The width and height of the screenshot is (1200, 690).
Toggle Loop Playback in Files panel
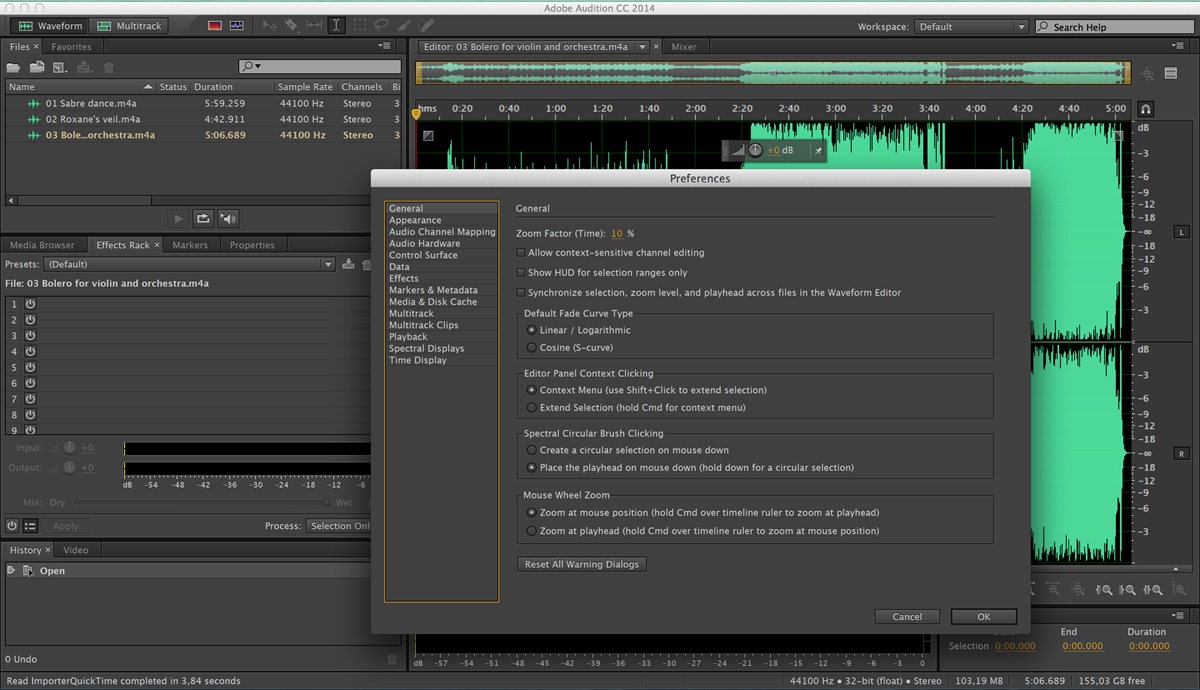pyautogui.click(x=203, y=218)
